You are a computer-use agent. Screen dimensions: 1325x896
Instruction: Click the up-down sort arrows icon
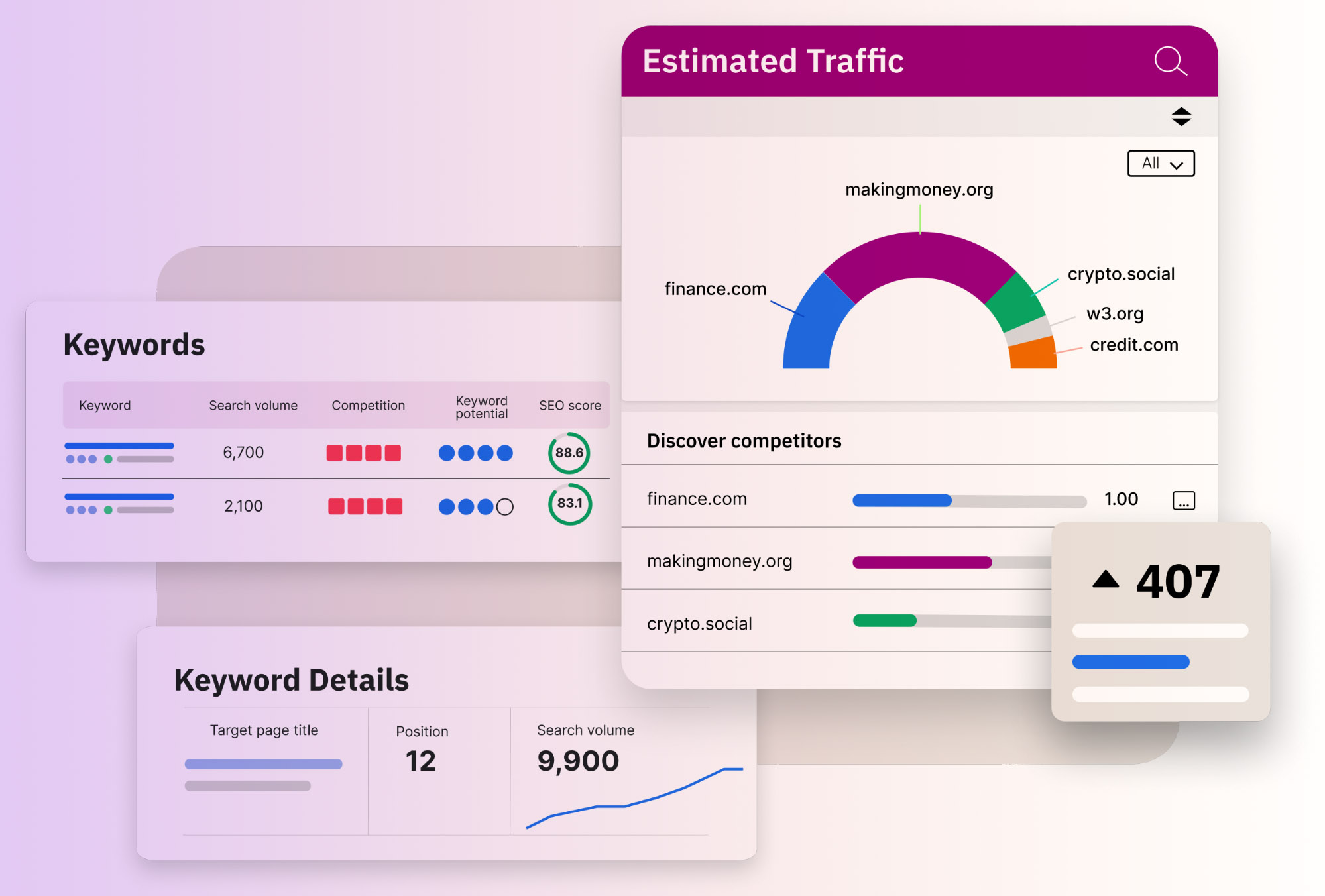(x=1181, y=117)
